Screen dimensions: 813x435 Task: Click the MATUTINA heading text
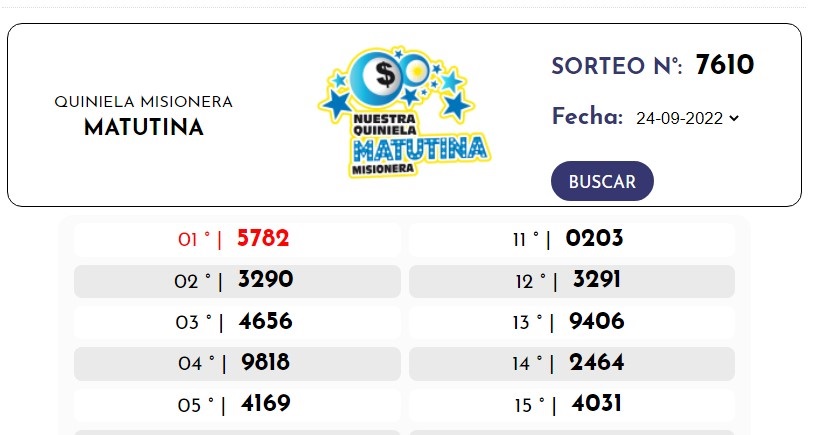click(x=143, y=128)
